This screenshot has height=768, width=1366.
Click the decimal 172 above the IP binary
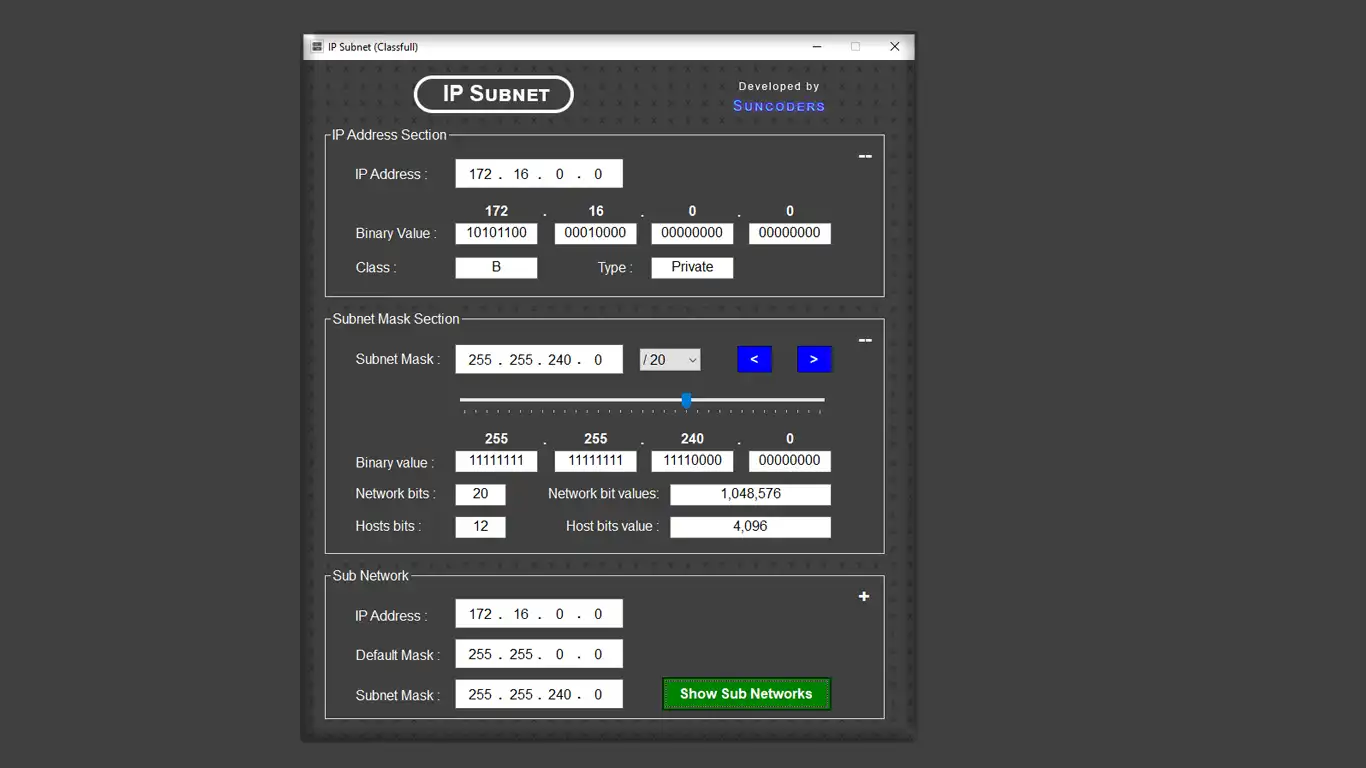pos(496,211)
